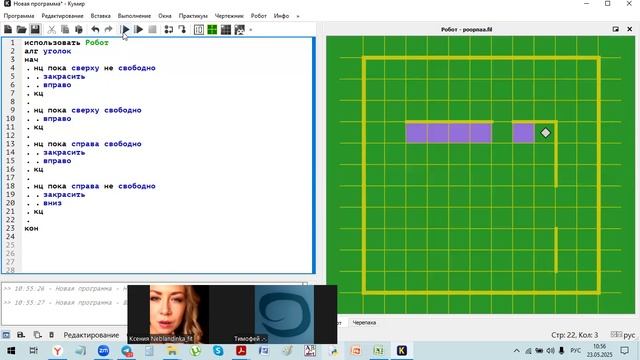The image size is (640, 360).
Task: Toggle the рус keyboard layout indicator
Action: (x=629, y=335)
